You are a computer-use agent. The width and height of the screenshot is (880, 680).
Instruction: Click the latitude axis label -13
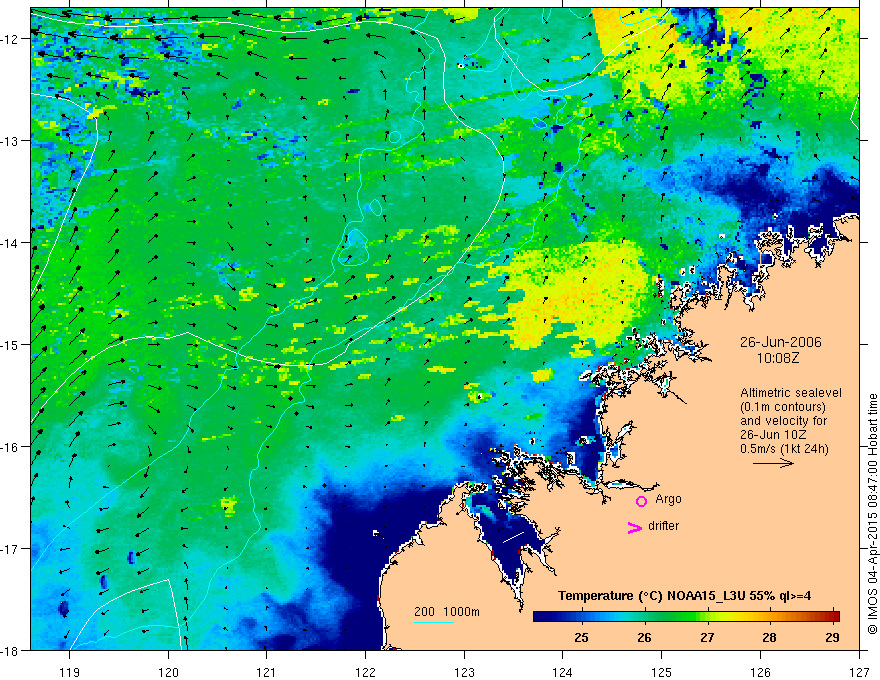[x=10, y=141]
